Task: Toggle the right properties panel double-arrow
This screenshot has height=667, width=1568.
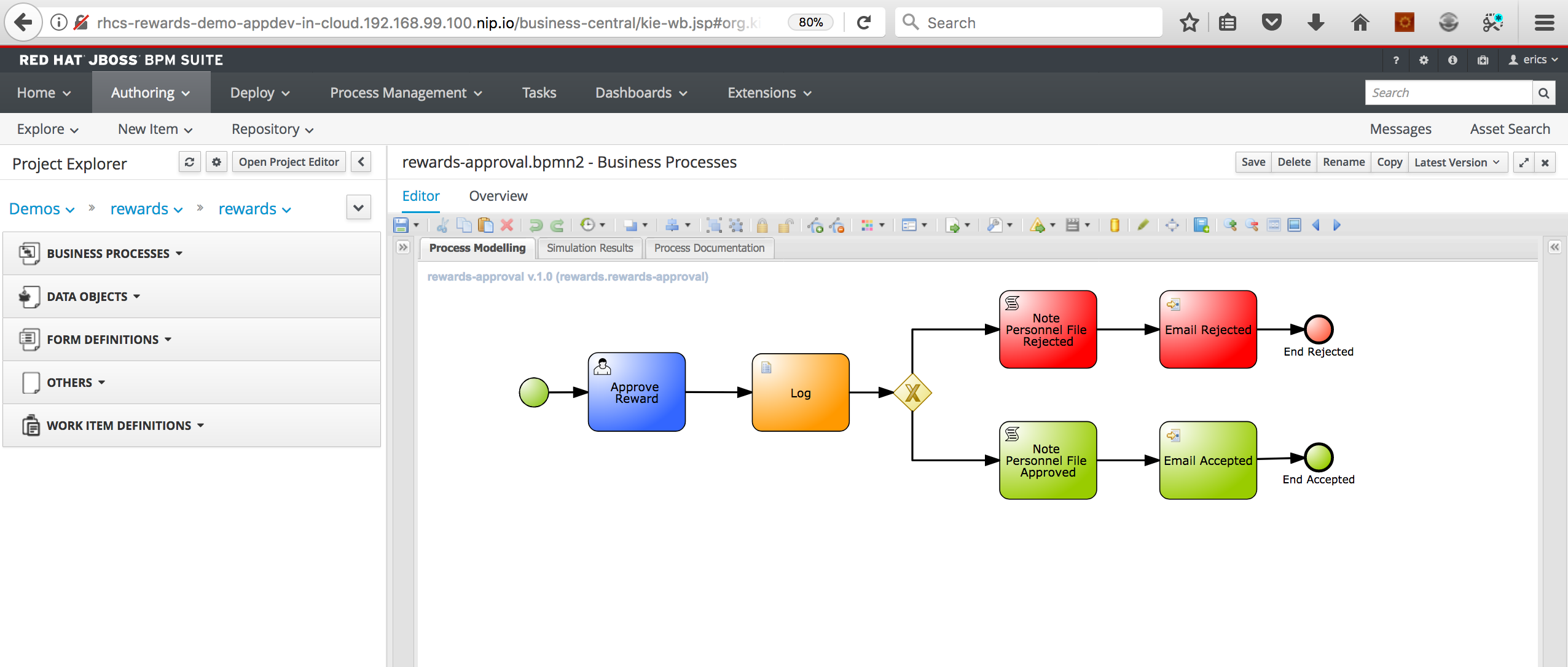Action: 1554,248
